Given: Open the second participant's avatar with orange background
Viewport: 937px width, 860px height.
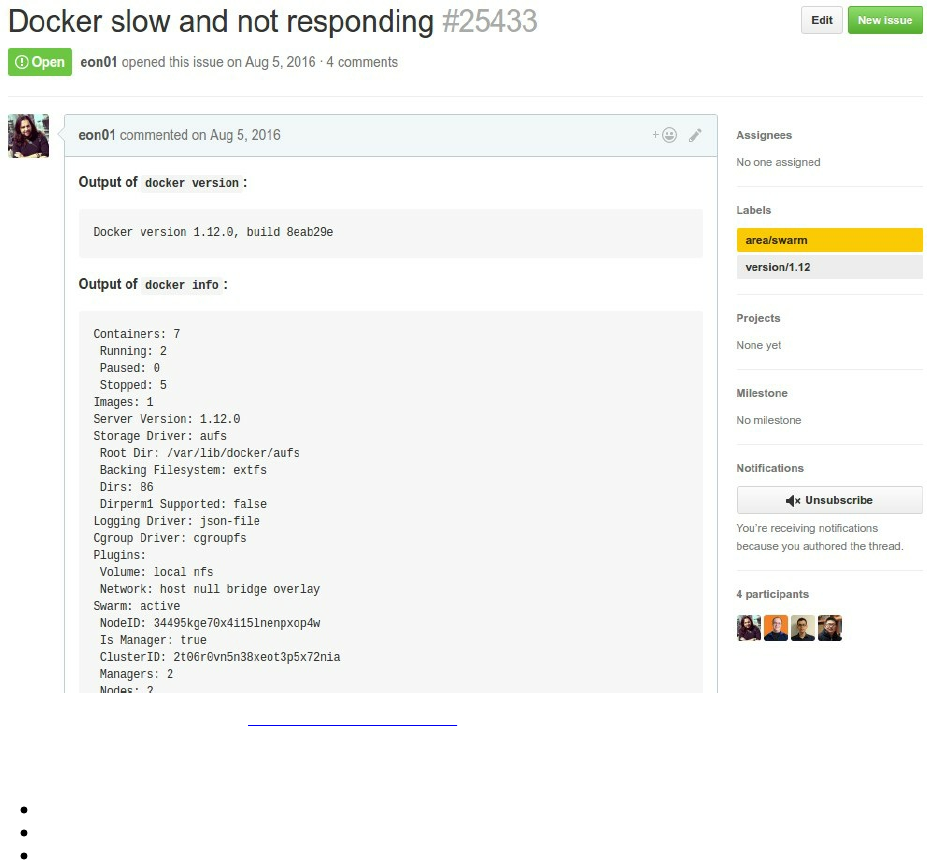Looking at the screenshot, I should (776, 628).
